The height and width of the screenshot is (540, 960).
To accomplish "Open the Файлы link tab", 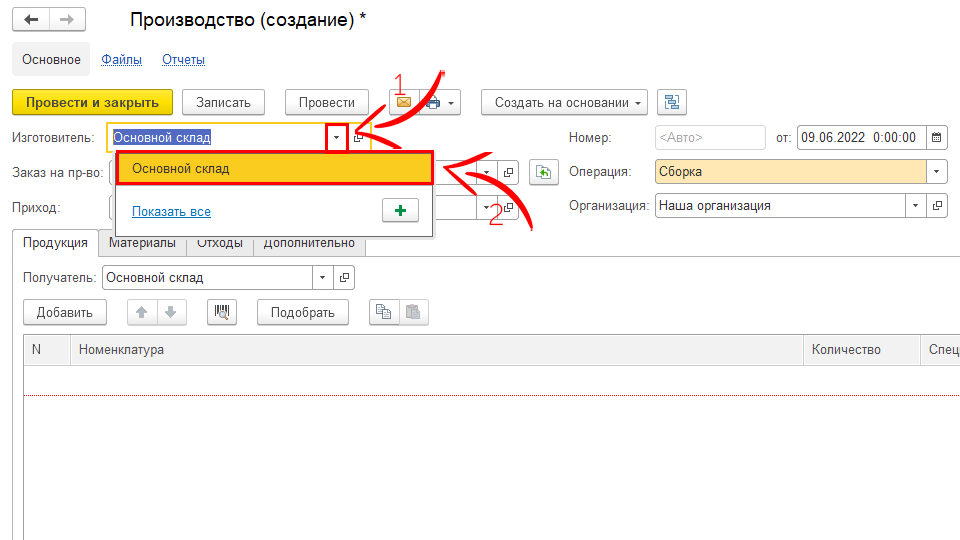I will tap(121, 60).
